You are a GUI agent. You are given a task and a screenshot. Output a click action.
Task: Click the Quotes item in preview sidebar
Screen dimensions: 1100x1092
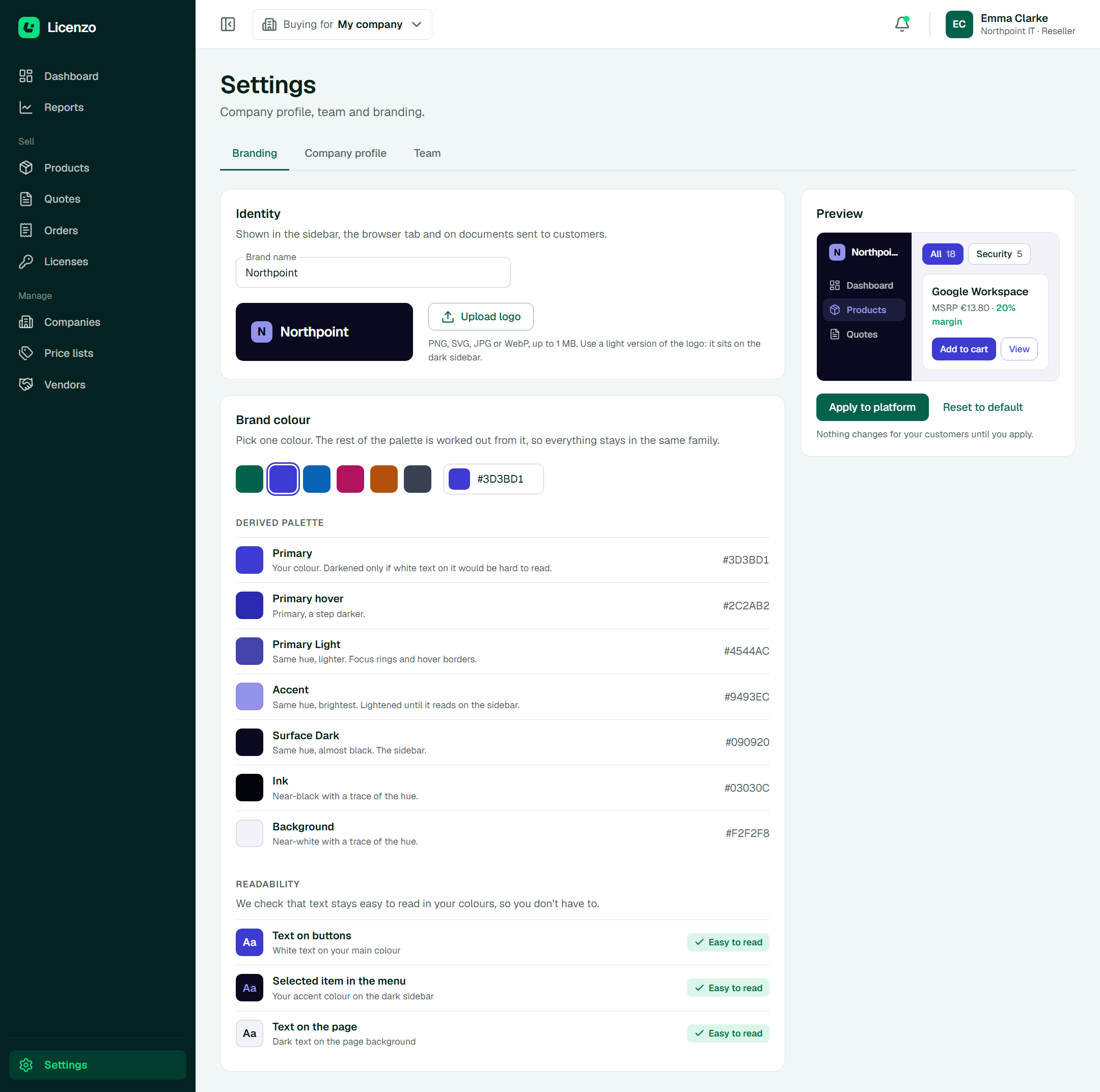tap(864, 334)
